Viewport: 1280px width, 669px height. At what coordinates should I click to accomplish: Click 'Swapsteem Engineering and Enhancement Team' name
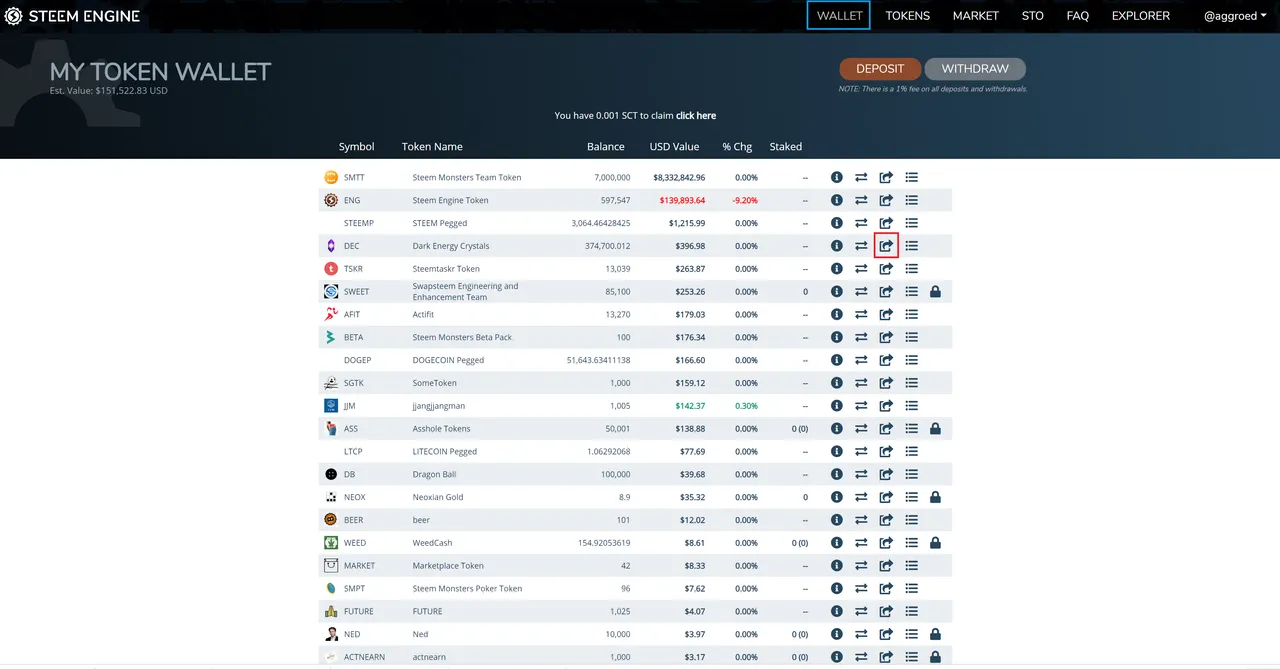[466, 292]
